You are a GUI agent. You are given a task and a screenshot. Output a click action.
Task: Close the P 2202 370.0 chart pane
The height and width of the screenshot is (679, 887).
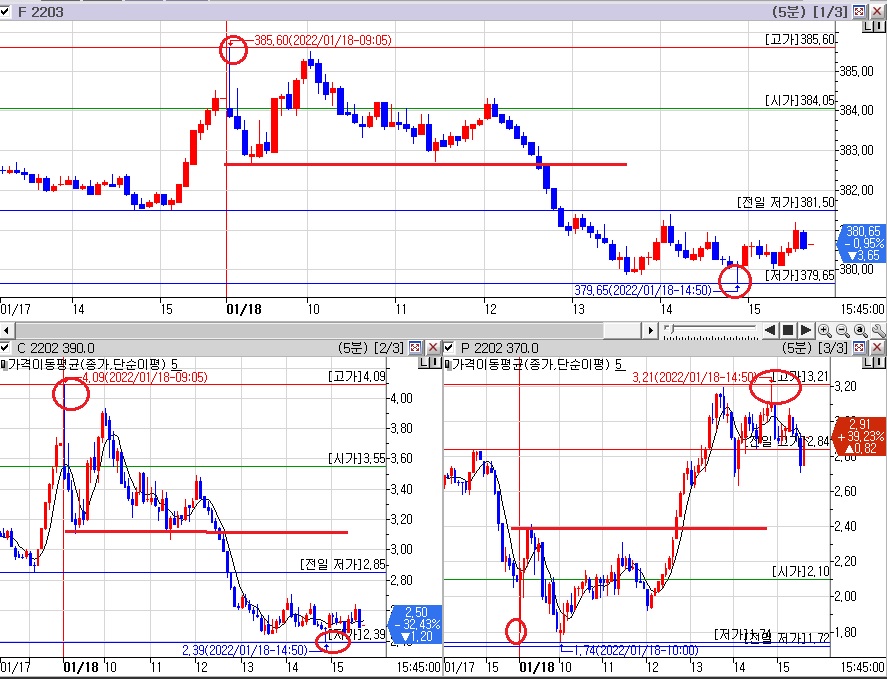[877, 347]
